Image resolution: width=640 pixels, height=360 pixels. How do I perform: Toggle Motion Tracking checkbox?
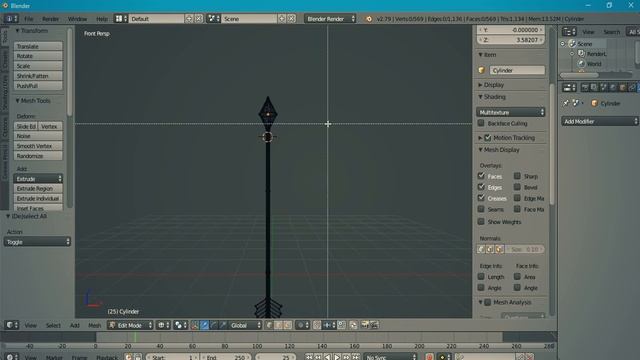tap(488, 138)
